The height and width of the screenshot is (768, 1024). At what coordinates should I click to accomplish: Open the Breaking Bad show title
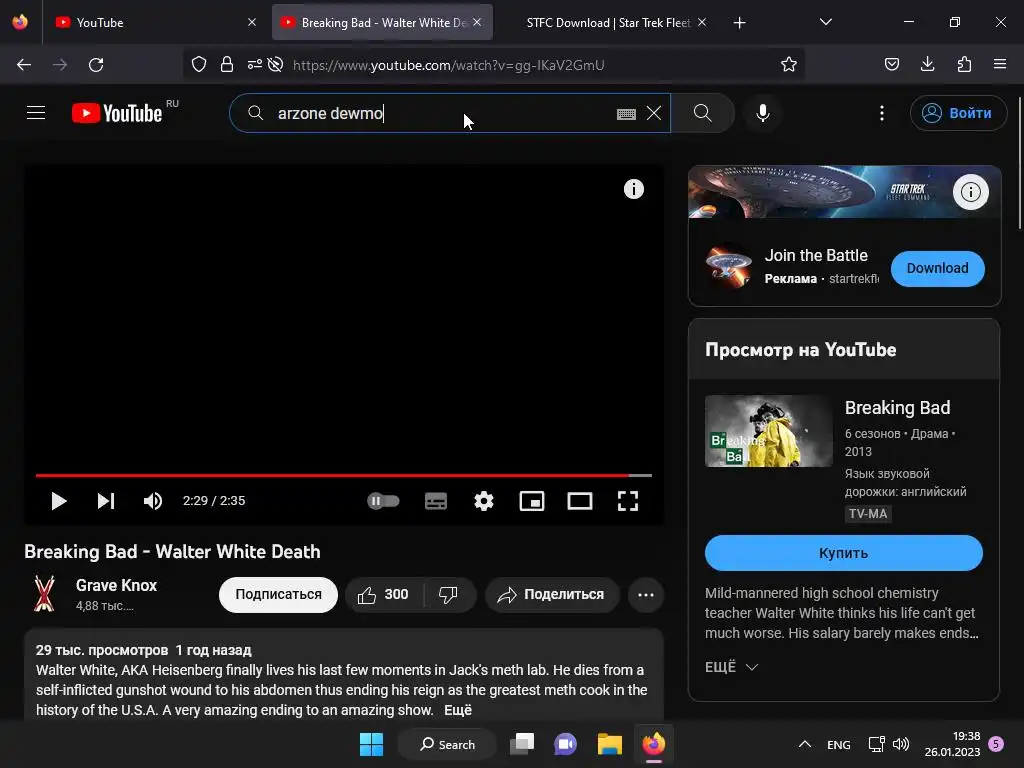coord(897,408)
